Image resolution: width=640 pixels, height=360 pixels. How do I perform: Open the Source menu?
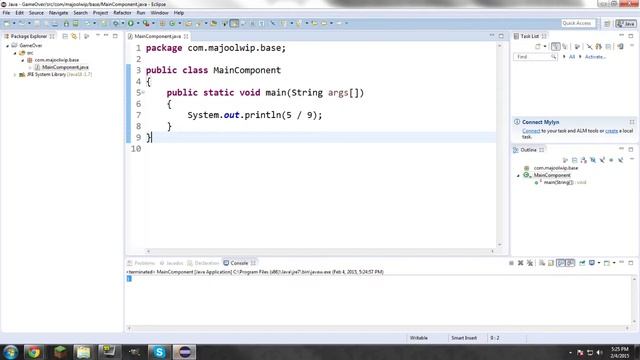pos(36,13)
